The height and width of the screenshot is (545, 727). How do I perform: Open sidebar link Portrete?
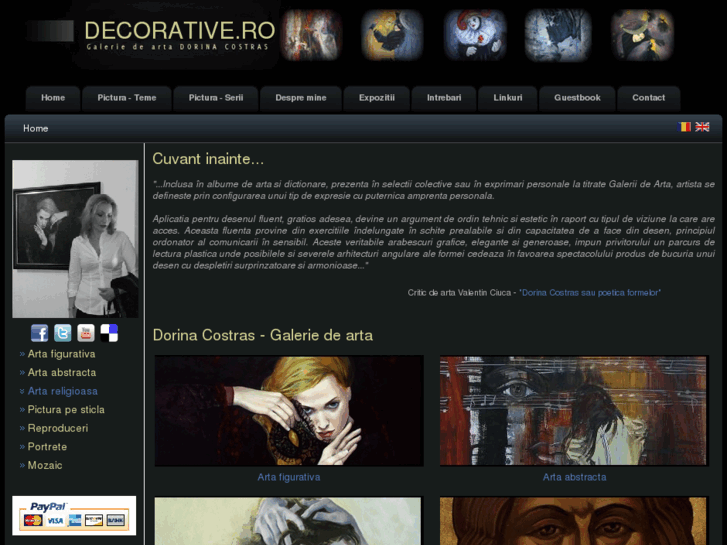pyautogui.click(x=47, y=447)
